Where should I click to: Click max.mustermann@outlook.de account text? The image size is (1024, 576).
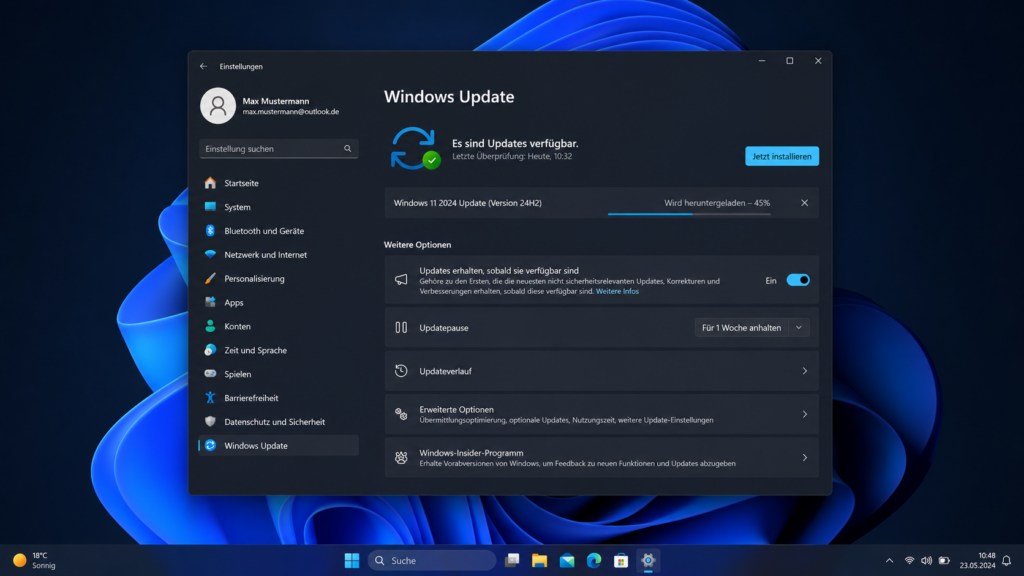(x=291, y=112)
